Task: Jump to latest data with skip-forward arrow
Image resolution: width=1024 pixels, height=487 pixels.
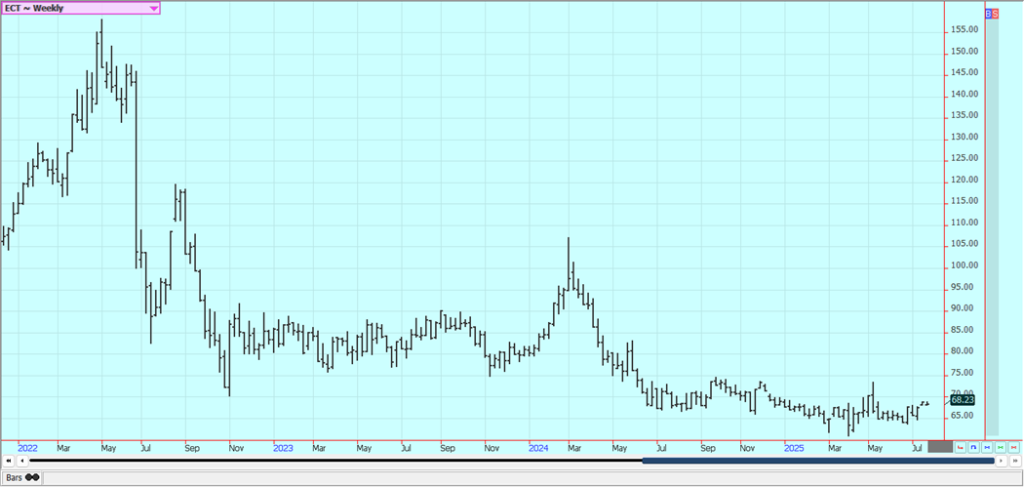Action: coord(1015,461)
